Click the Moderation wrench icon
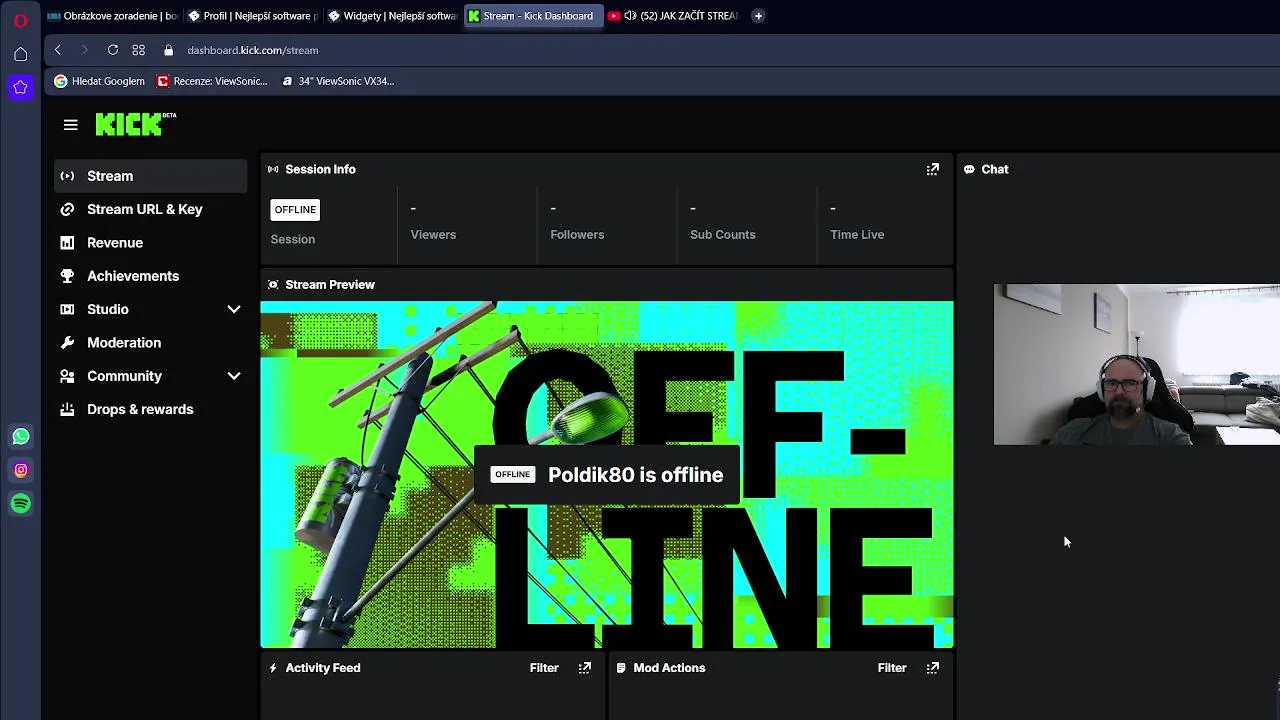Image resolution: width=1280 pixels, height=720 pixels. 67,343
